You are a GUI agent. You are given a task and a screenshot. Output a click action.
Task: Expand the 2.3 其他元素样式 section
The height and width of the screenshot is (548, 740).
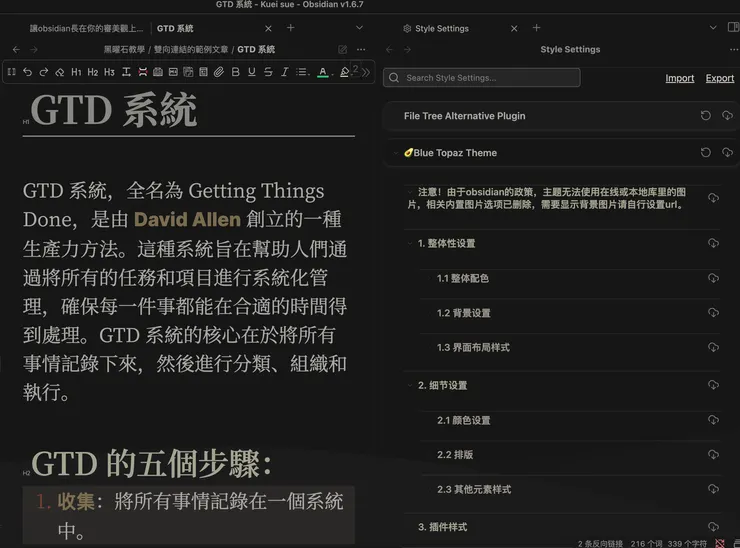(474, 489)
